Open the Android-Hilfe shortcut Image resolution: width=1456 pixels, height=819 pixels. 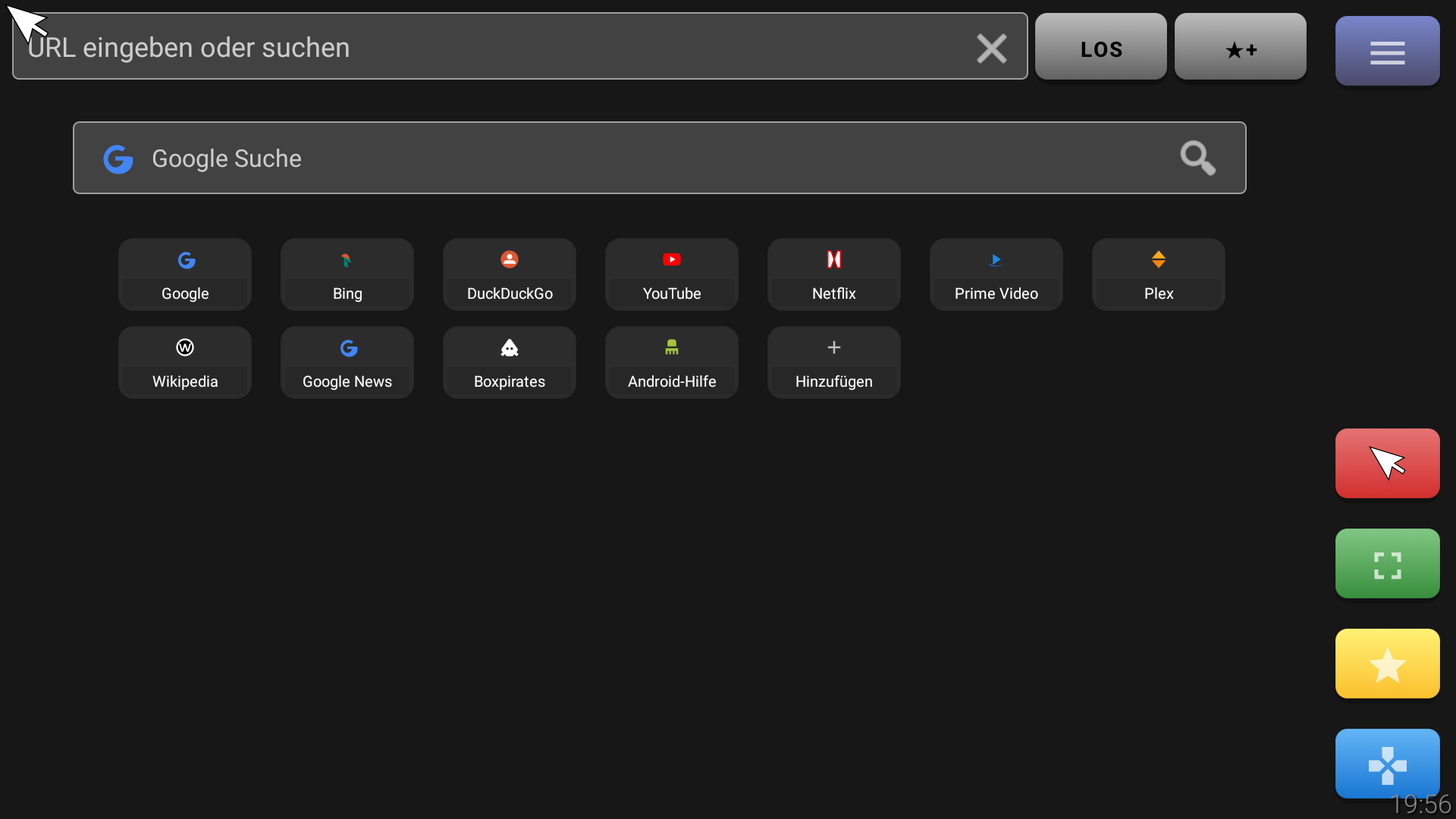671,362
